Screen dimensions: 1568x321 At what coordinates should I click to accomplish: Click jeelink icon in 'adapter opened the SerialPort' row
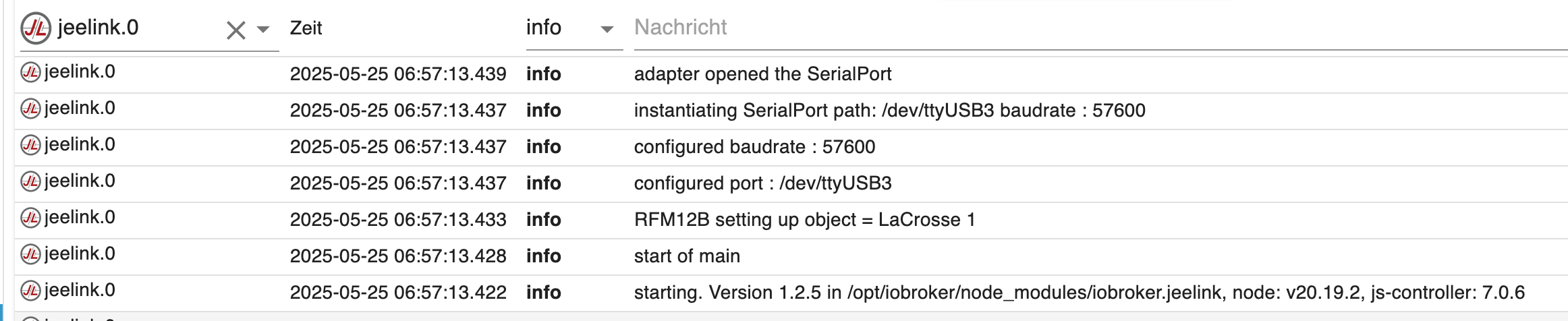(31, 72)
